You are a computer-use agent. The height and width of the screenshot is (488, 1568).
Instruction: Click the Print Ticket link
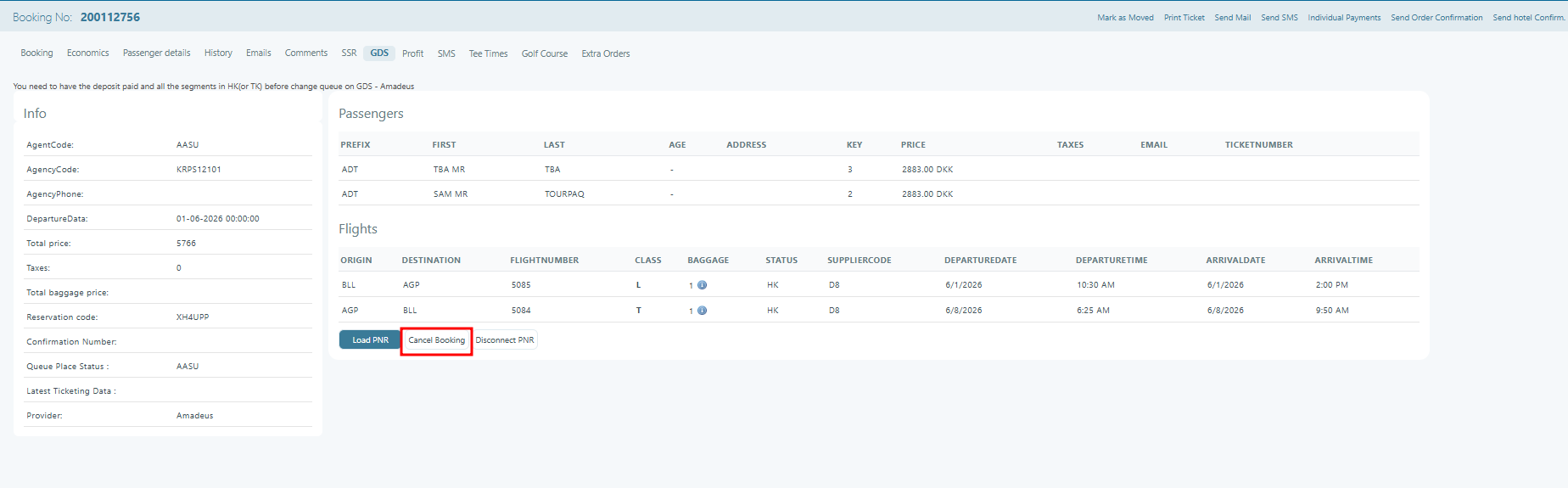click(x=1184, y=18)
